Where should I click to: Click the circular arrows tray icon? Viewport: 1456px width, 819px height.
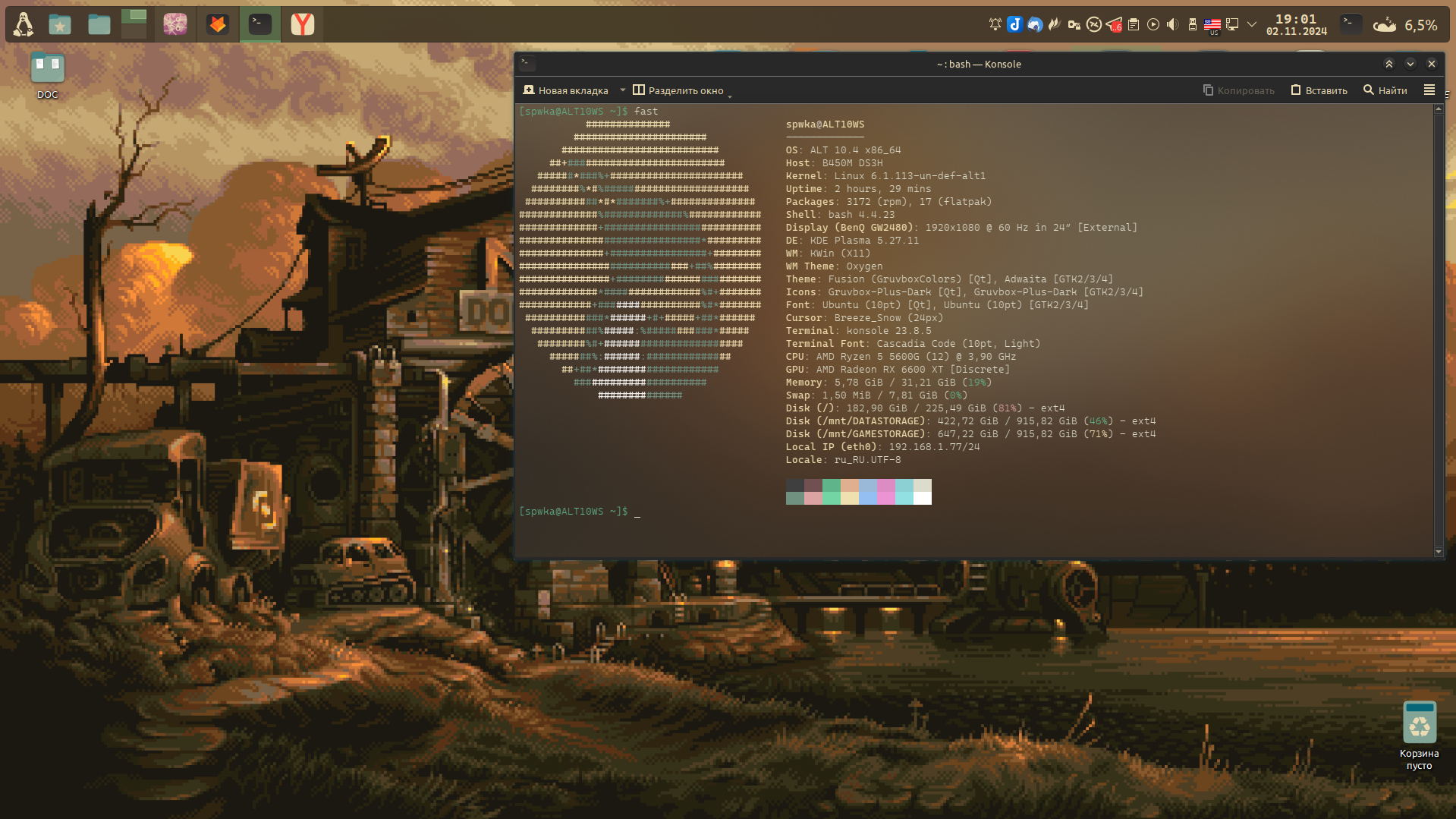(x=1093, y=24)
